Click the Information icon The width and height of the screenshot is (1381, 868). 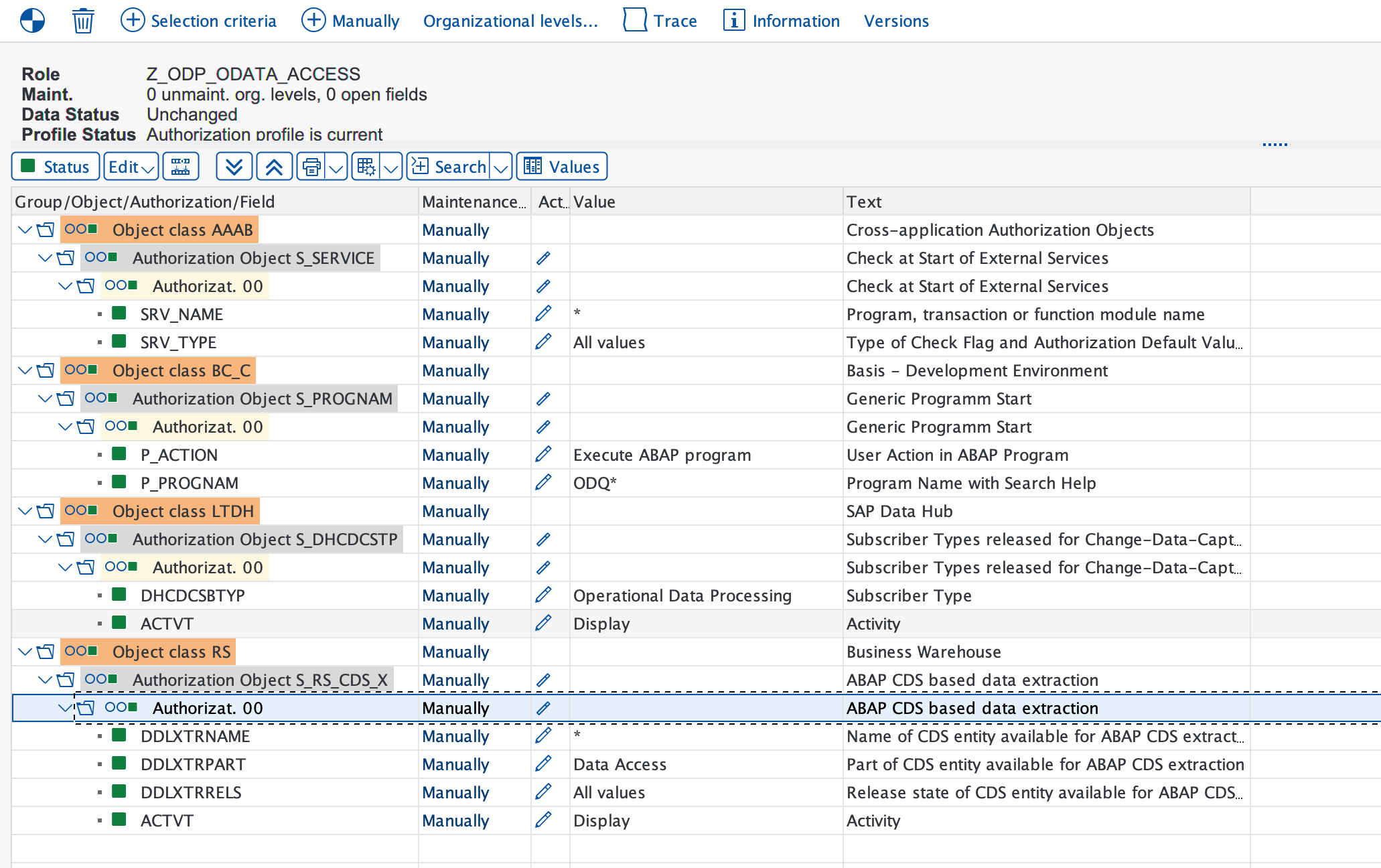(x=734, y=20)
